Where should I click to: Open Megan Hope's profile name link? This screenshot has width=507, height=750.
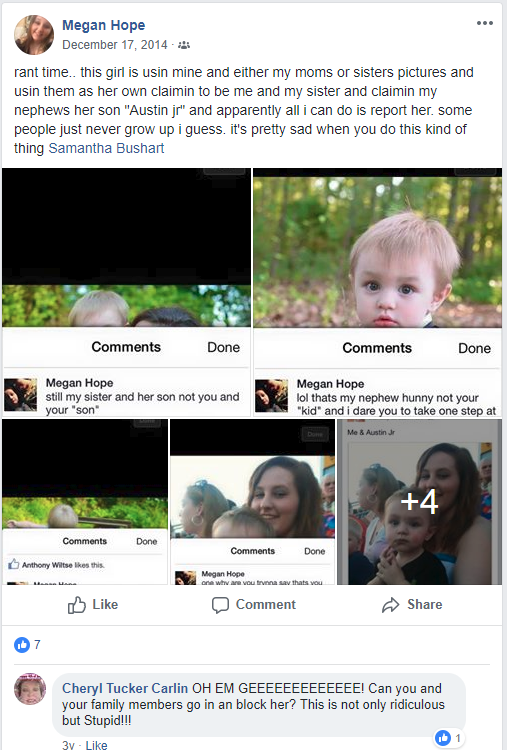[x=104, y=25]
